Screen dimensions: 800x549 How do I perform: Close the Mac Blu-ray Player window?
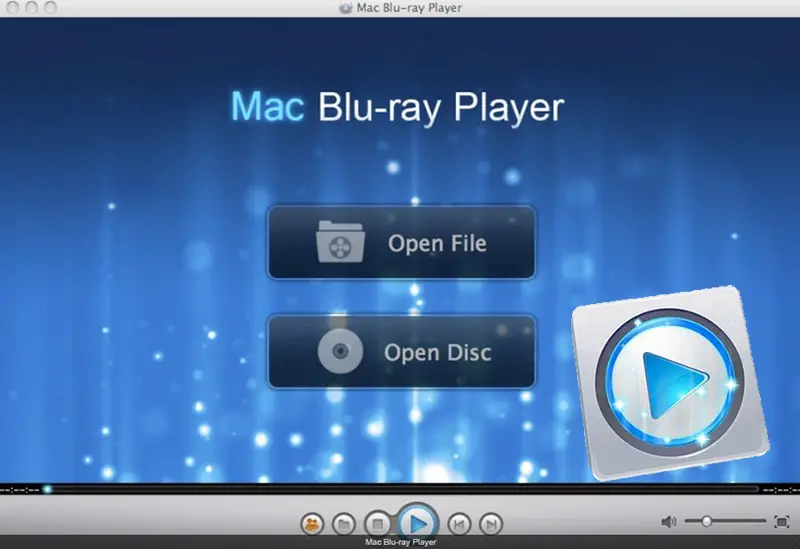pyautogui.click(x=12, y=7)
